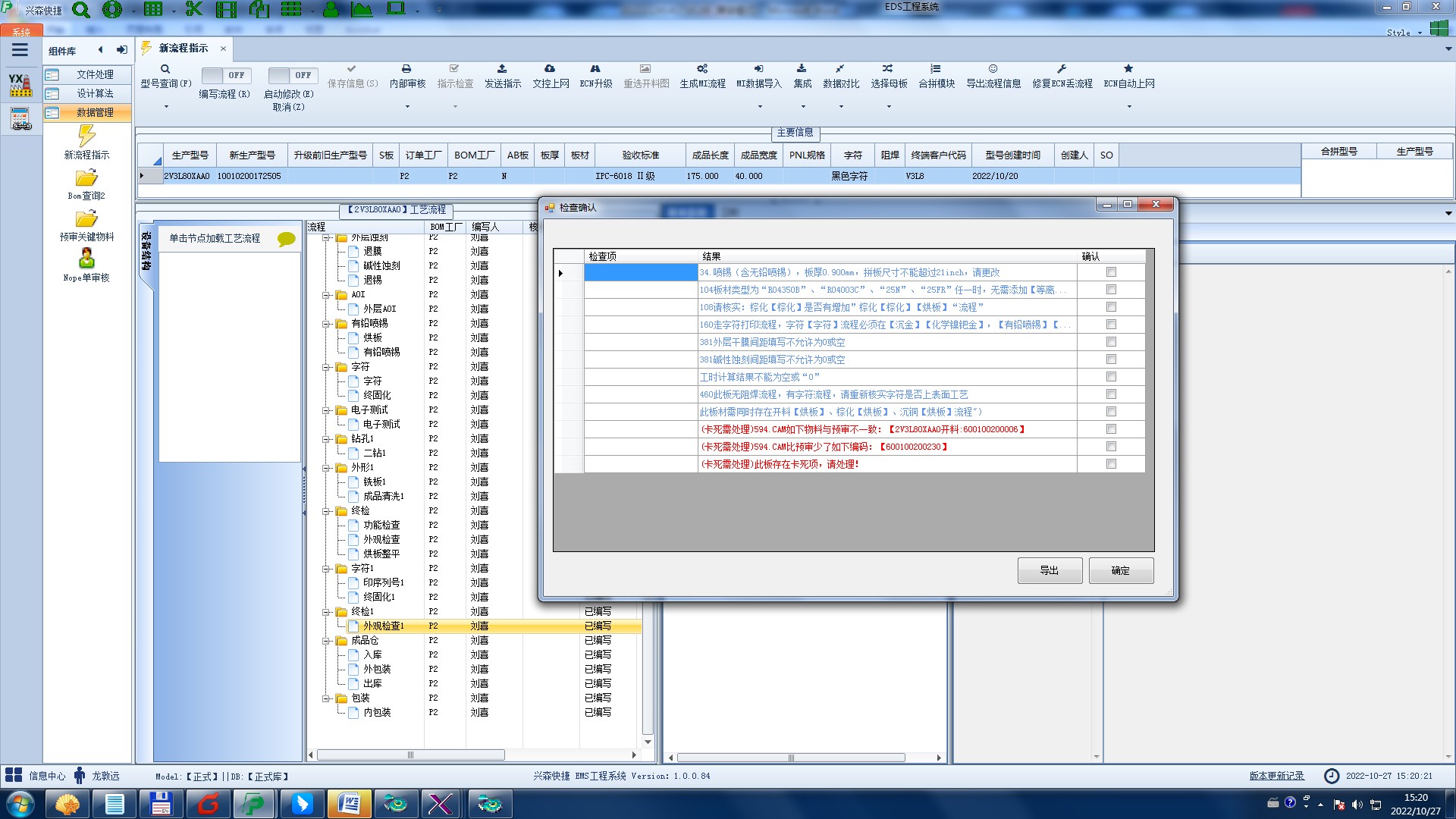Open Bom查询2 folder icon in sidebar
The image size is (1456, 819).
tap(86, 178)
